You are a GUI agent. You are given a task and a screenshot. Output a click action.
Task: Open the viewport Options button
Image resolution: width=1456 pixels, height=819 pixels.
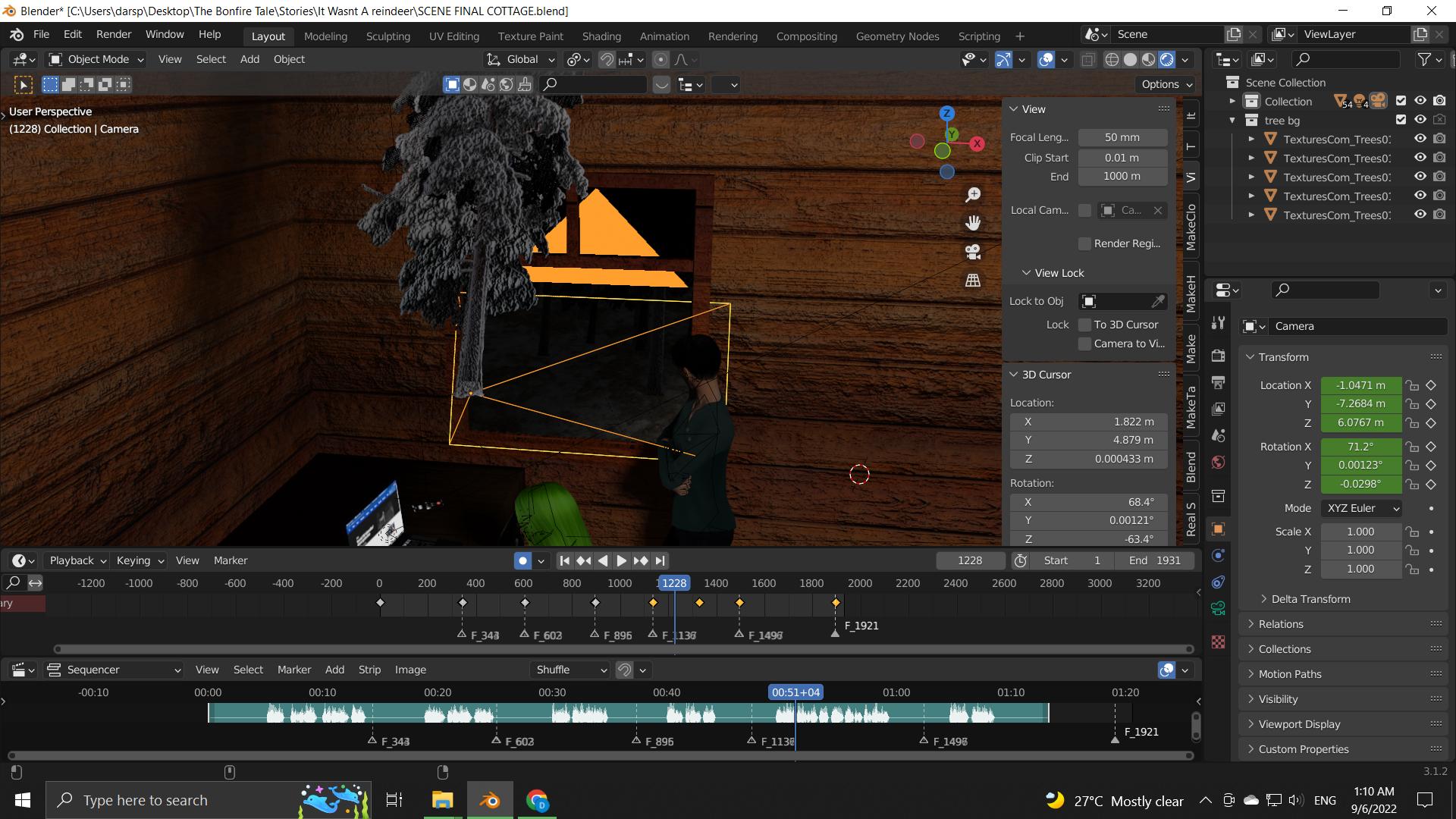[1166, 84]
